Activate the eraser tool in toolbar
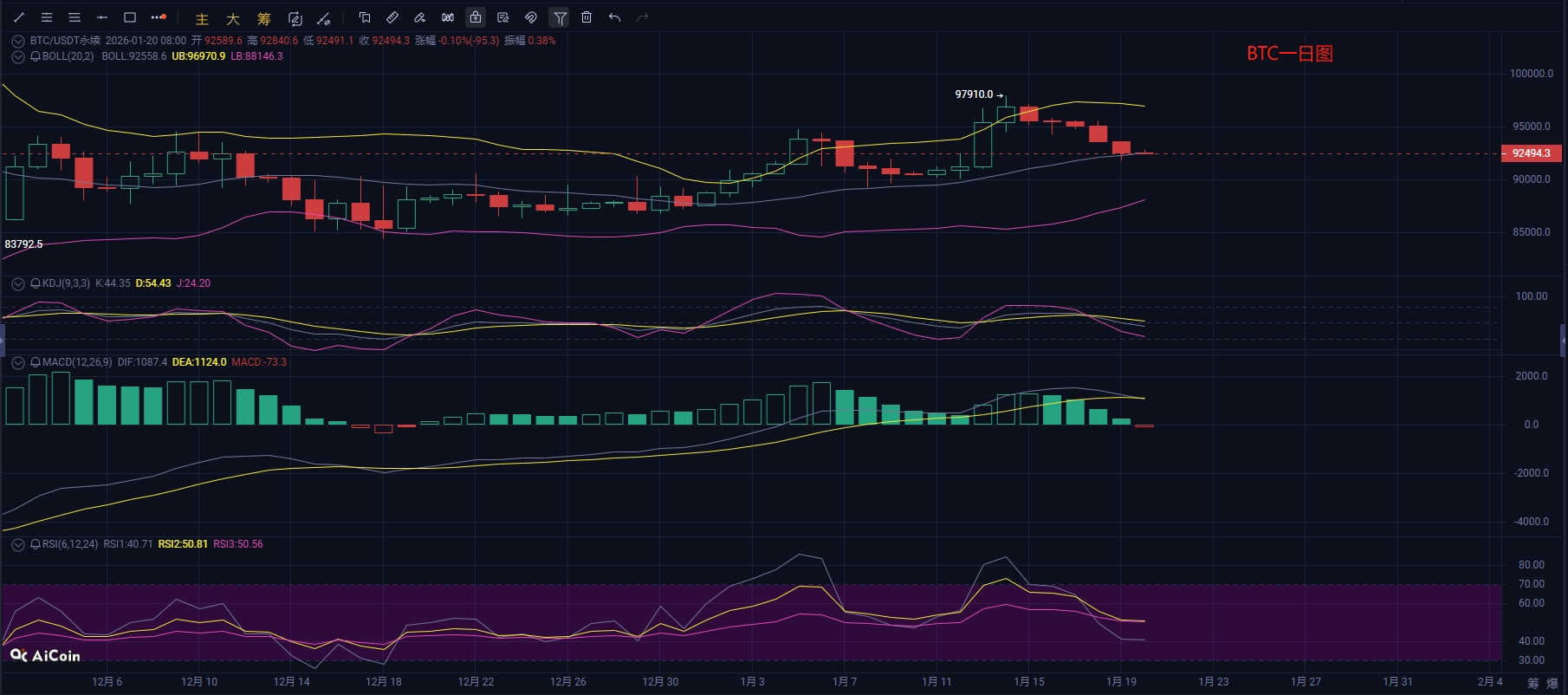 click(x=420, y=17)
